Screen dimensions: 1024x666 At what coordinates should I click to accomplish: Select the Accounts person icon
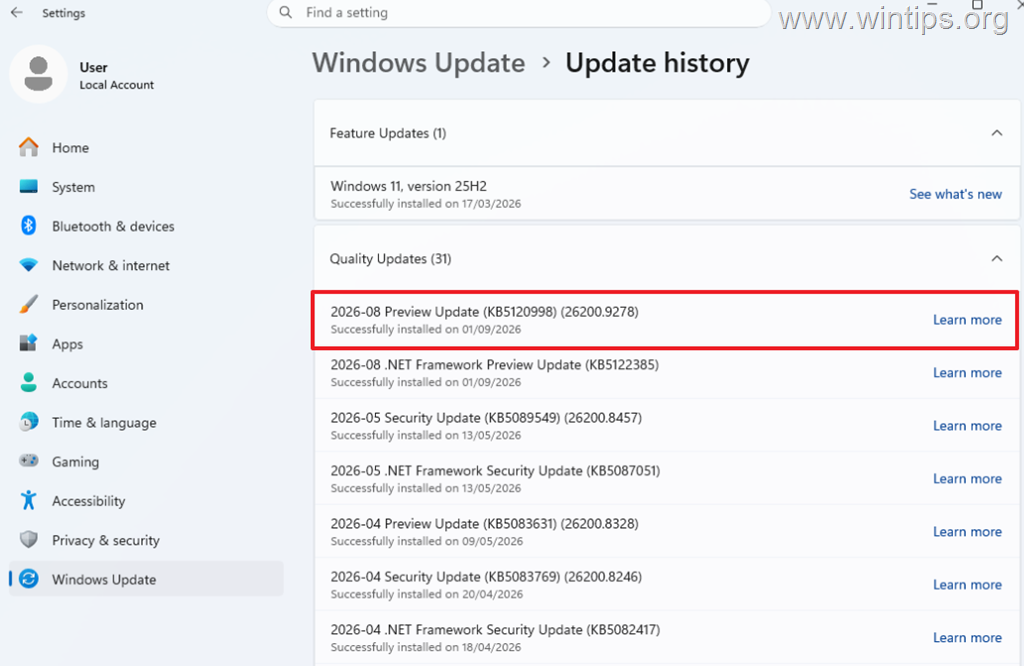tap(28, 383)
